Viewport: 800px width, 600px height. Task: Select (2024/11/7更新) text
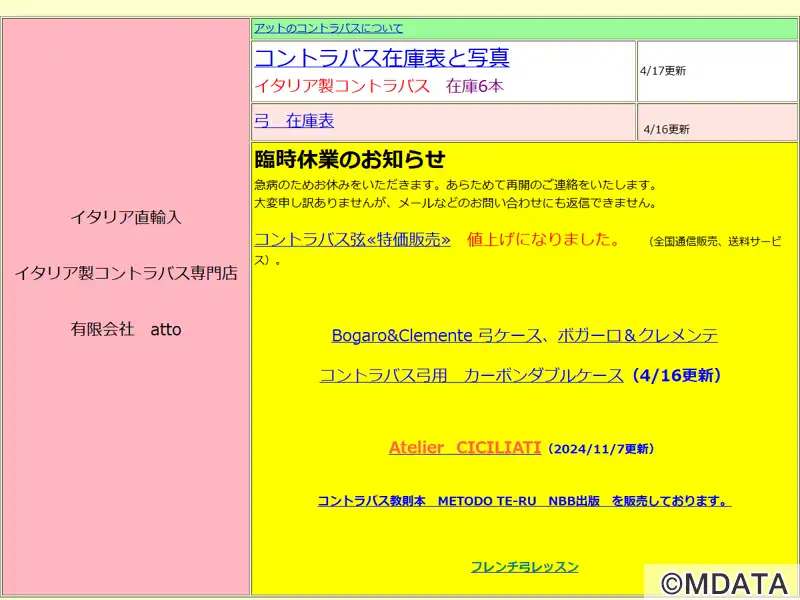(x=601, y=448)
